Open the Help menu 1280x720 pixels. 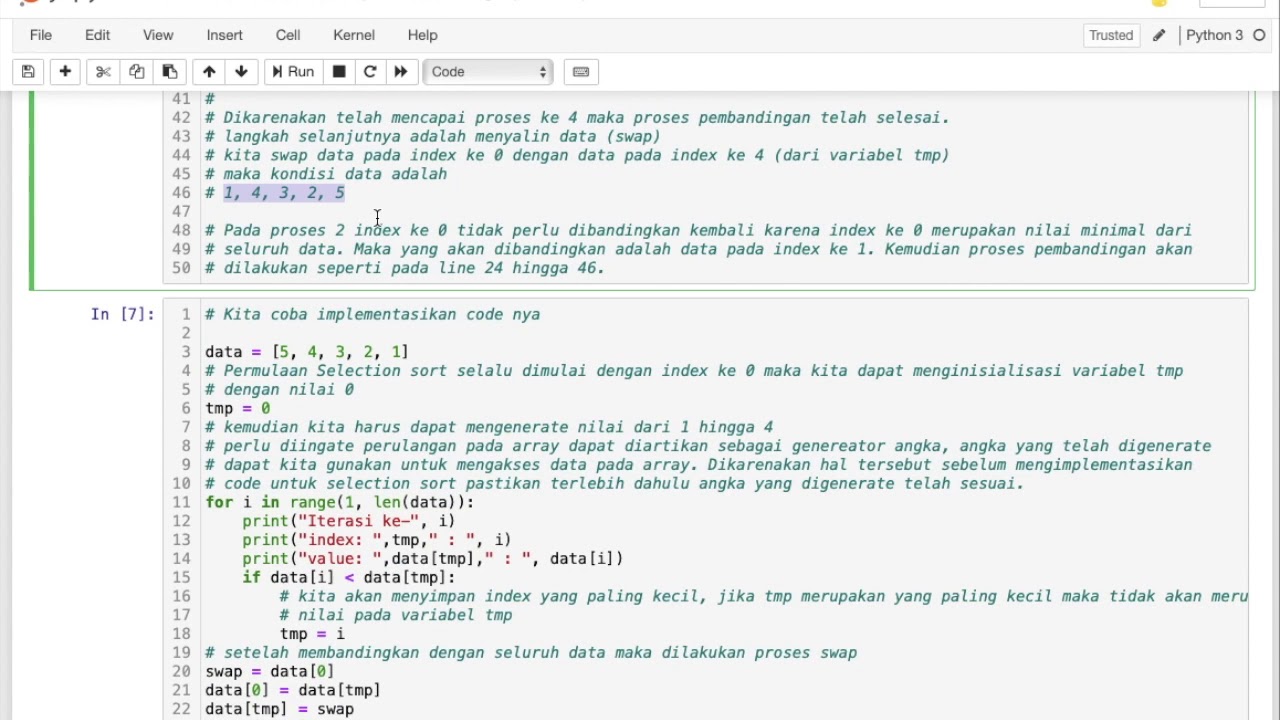click(423, 35)
